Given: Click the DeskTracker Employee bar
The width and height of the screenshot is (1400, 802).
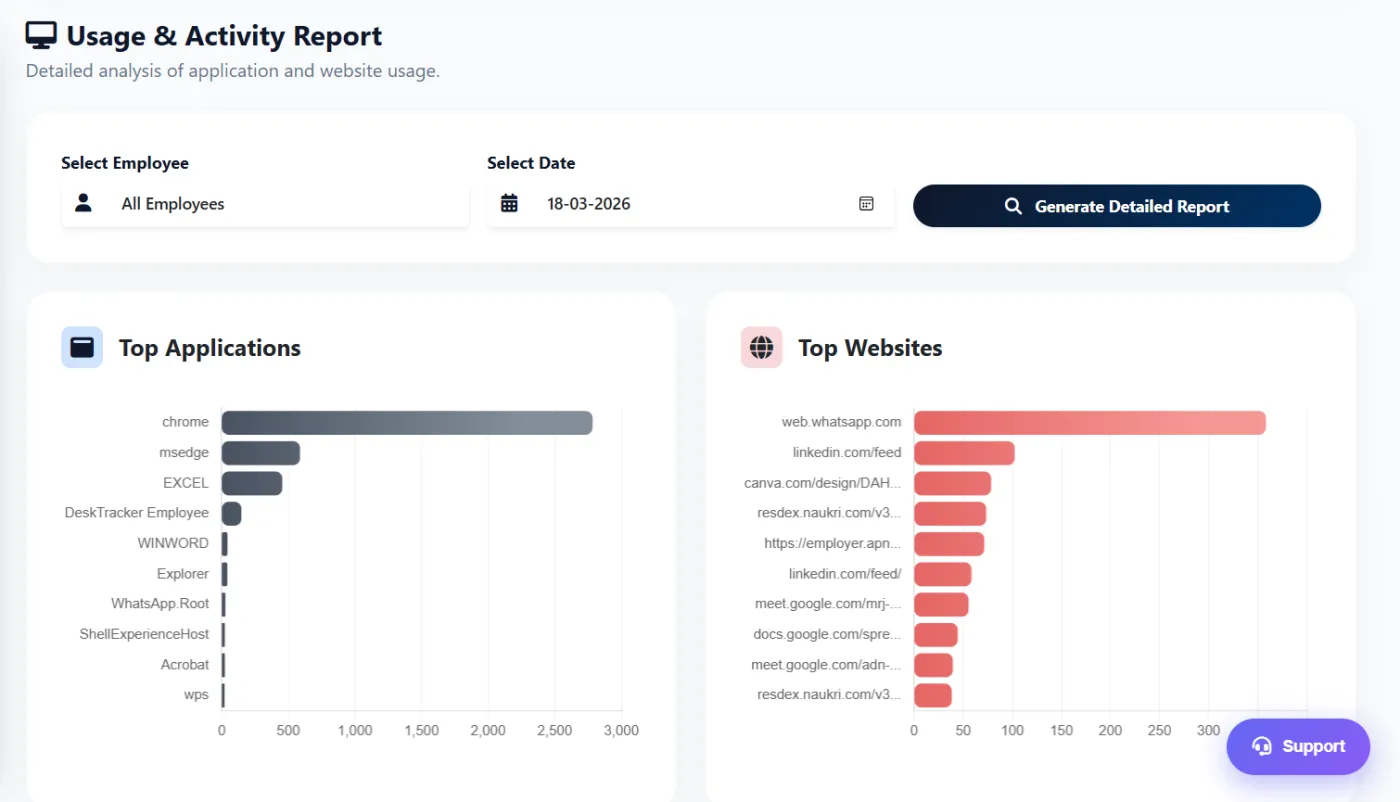Looking at the screenshot, I should [x=231, y=513].
